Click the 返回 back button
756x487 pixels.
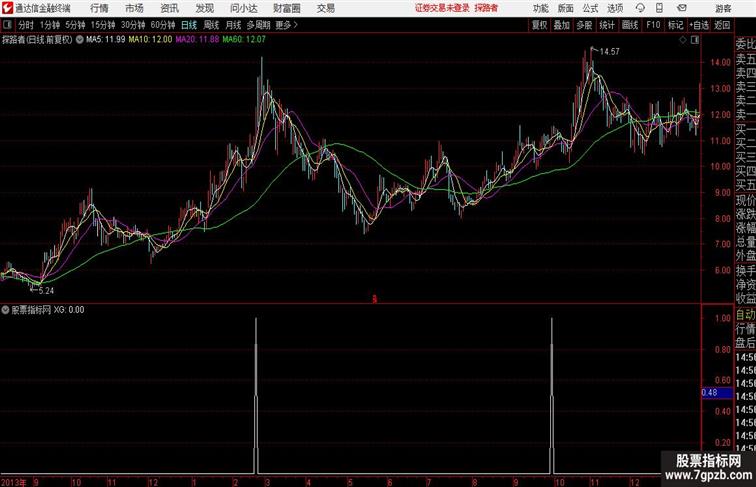[722, 25]
